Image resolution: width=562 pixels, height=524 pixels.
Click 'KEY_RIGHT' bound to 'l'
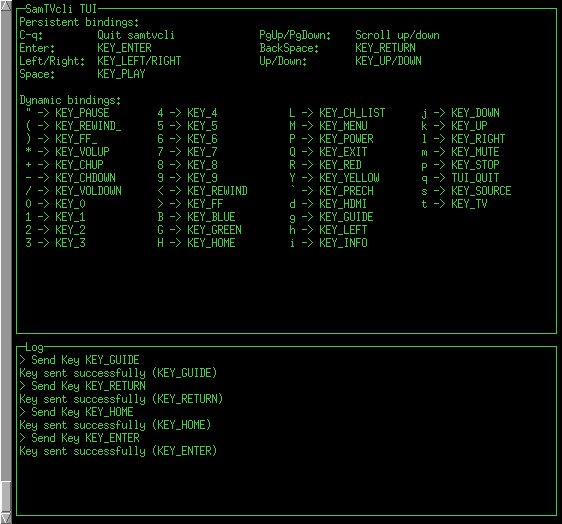pos(478,139)
